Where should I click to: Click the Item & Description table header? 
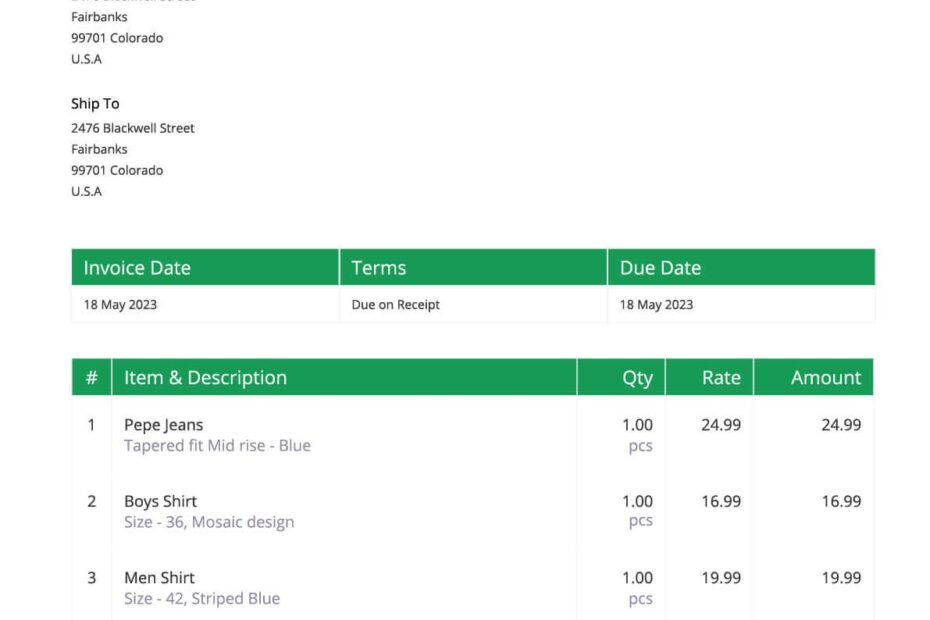tap(205, 377)
